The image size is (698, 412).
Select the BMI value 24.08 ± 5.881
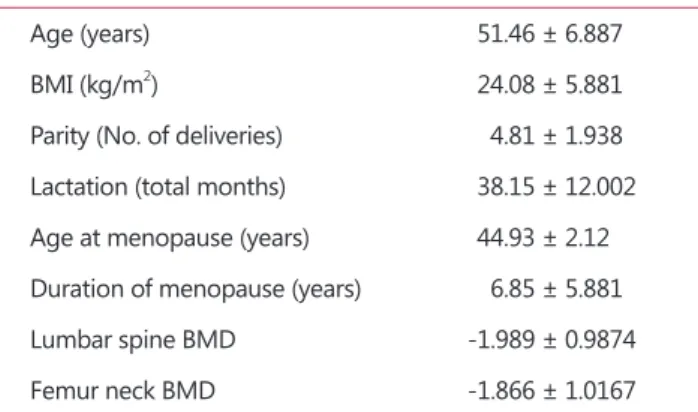point(549,85)
